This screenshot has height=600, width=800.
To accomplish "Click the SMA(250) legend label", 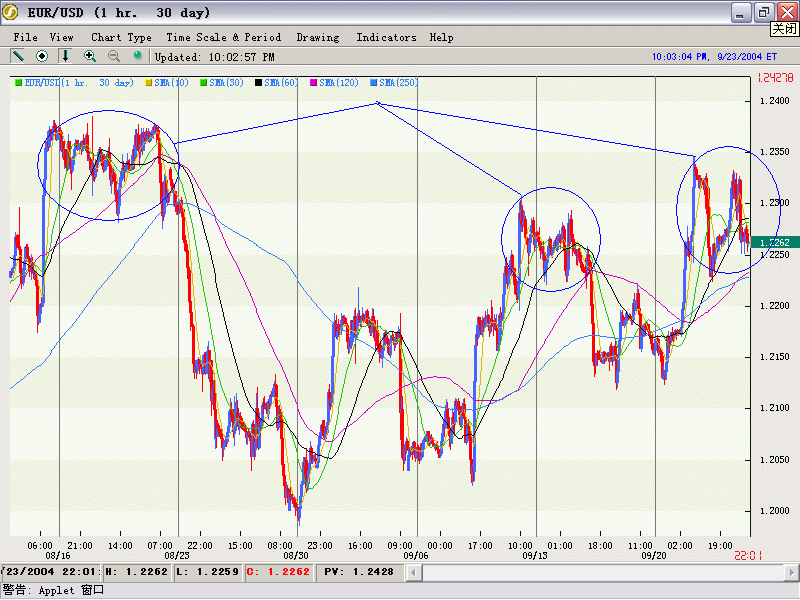I will [x=398, y=83].
